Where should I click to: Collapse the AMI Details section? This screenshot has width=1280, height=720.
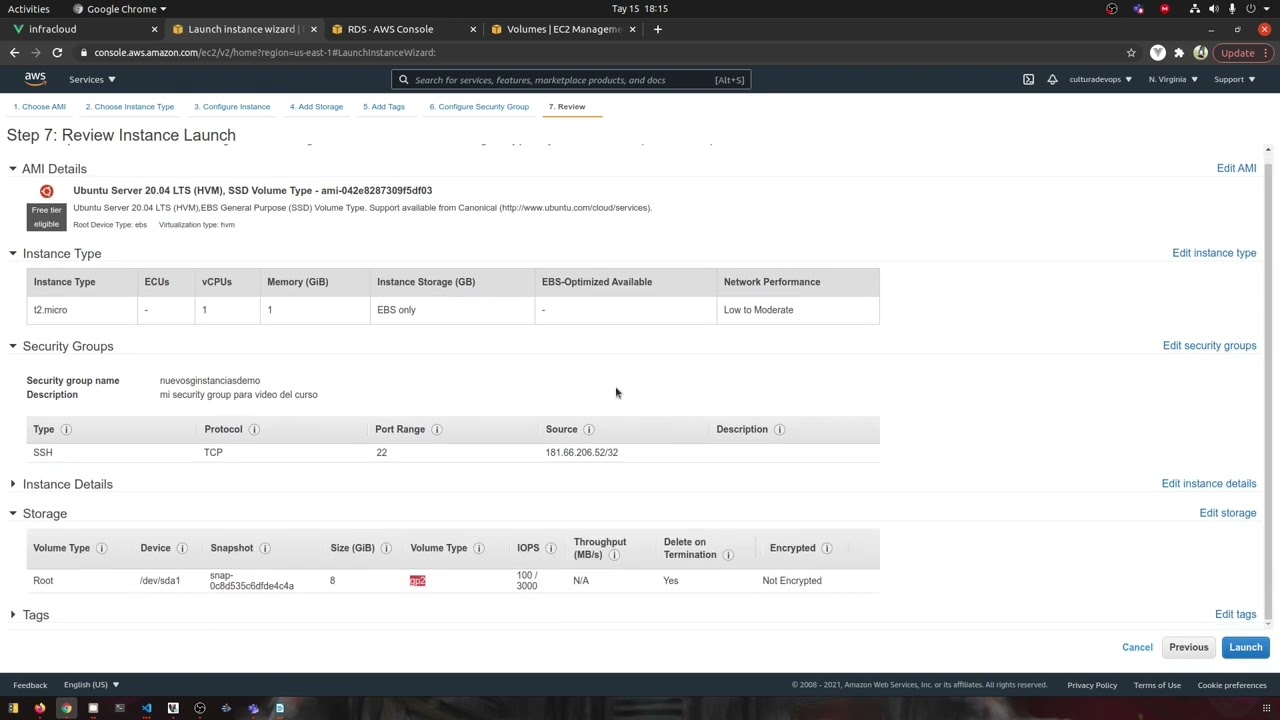[12, 169]
